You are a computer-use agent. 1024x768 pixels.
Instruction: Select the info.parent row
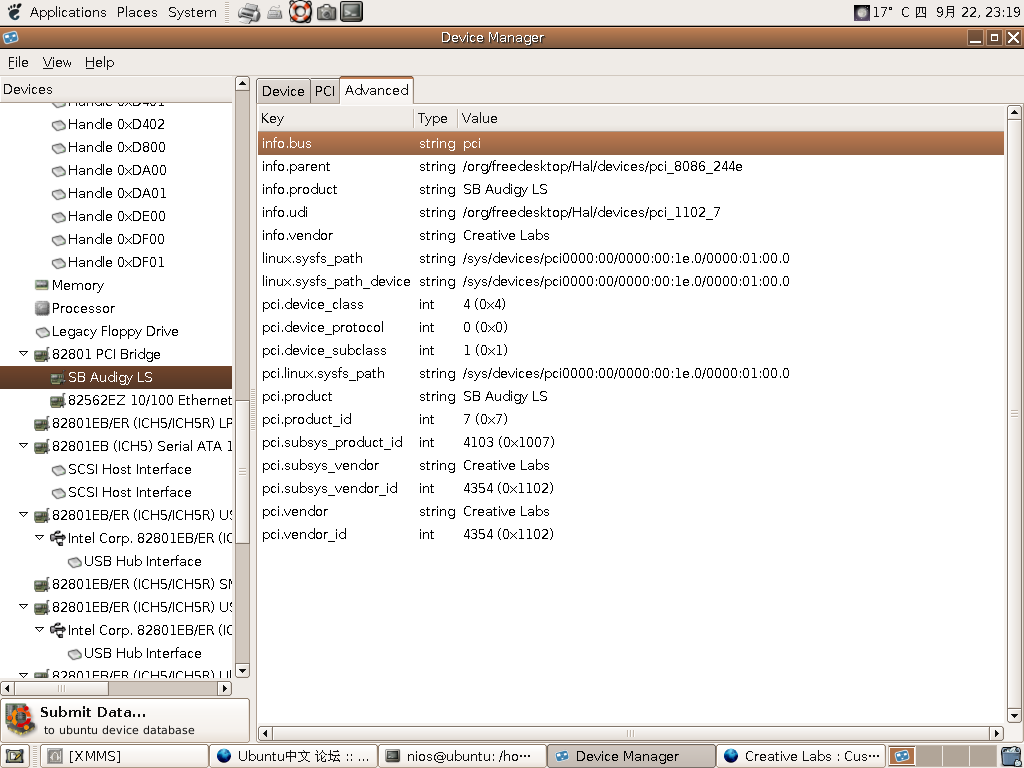[x=631, y=167]
